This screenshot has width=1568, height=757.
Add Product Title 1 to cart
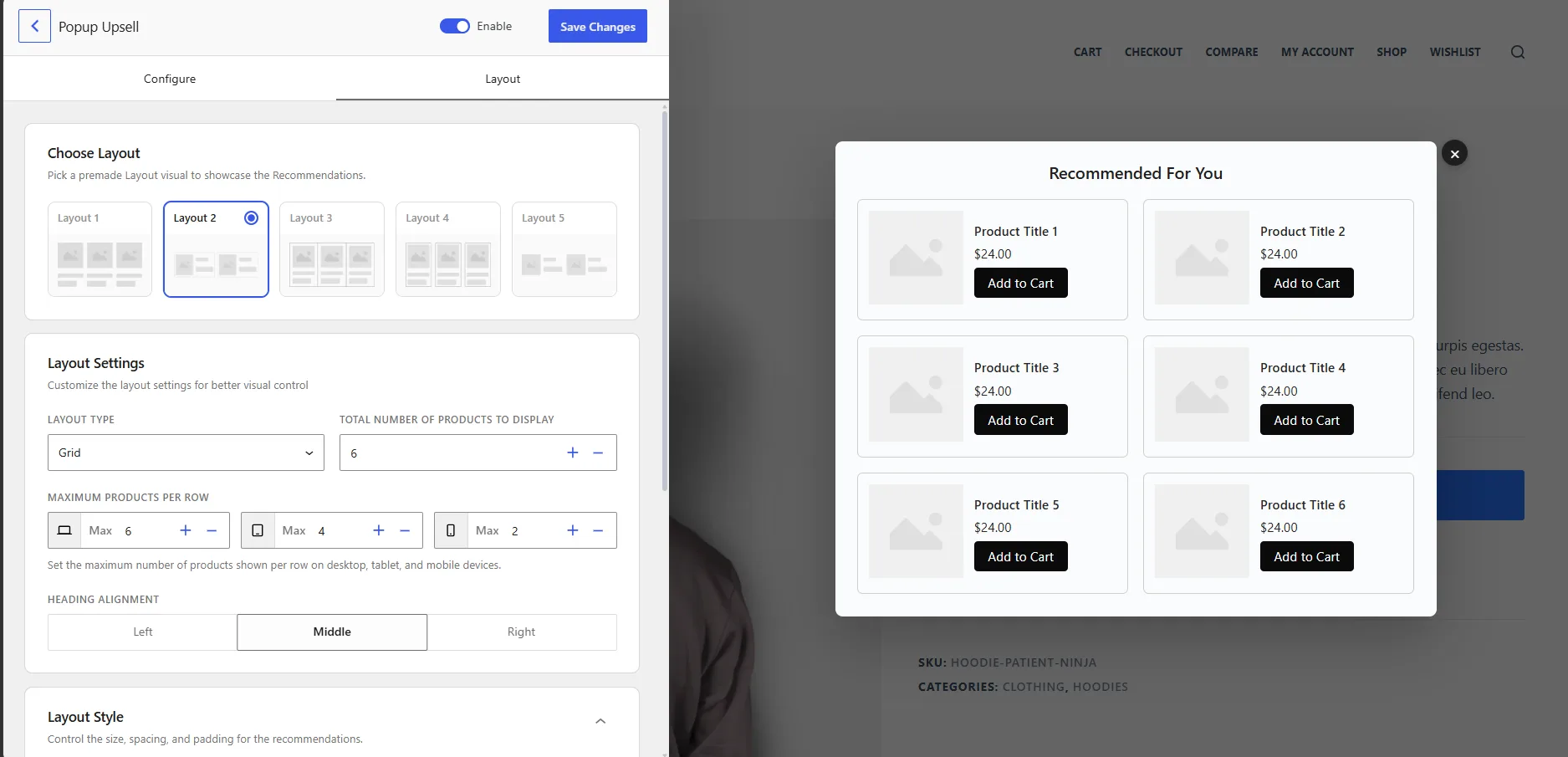pyautogui.click(x=1021, y=283)
